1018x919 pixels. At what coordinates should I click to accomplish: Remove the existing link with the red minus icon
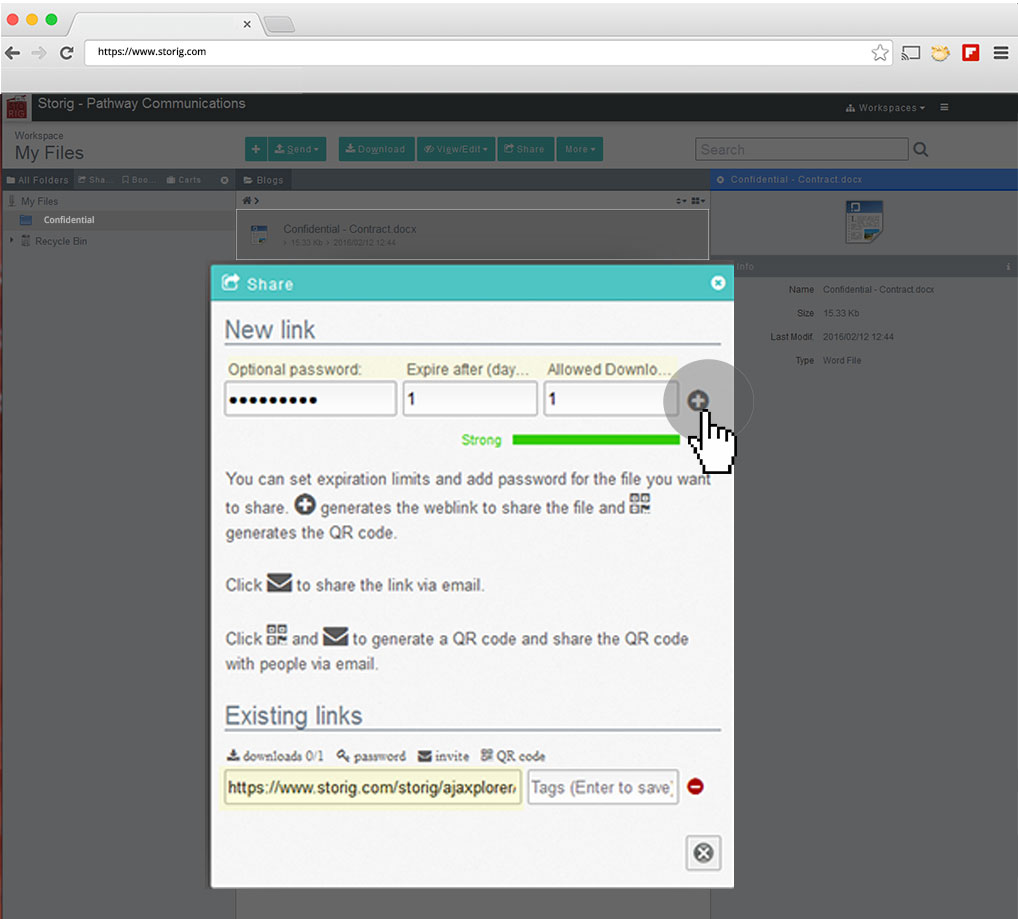point(695,787)
